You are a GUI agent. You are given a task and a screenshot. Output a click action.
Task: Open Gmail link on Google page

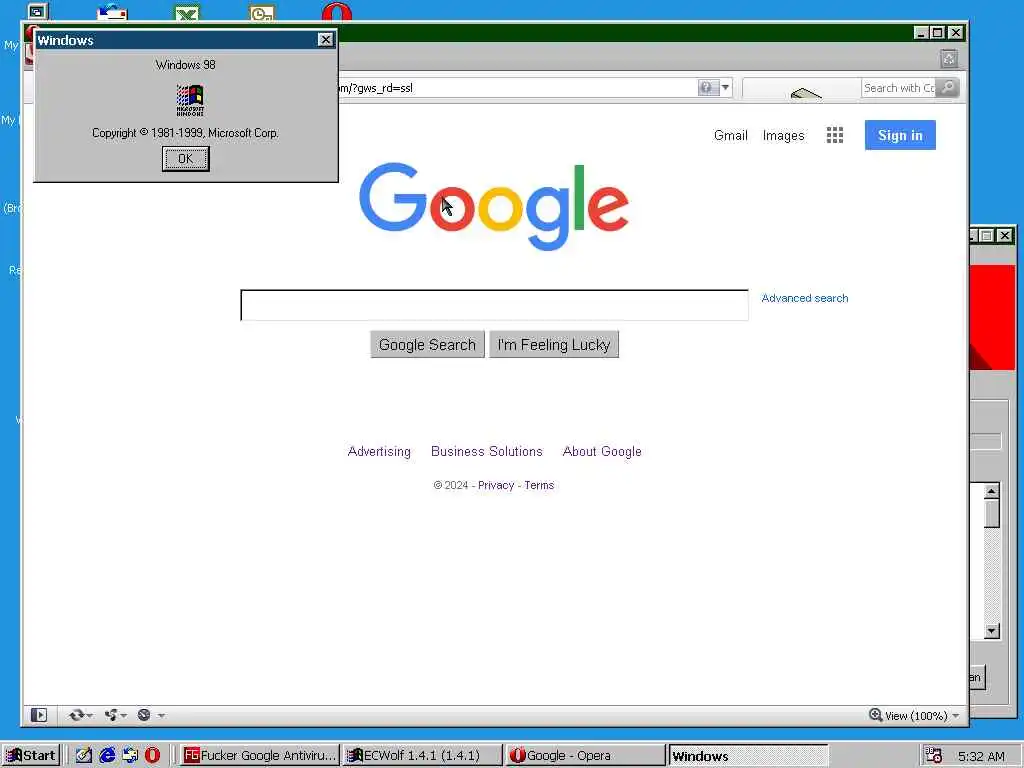coord(730,135)
